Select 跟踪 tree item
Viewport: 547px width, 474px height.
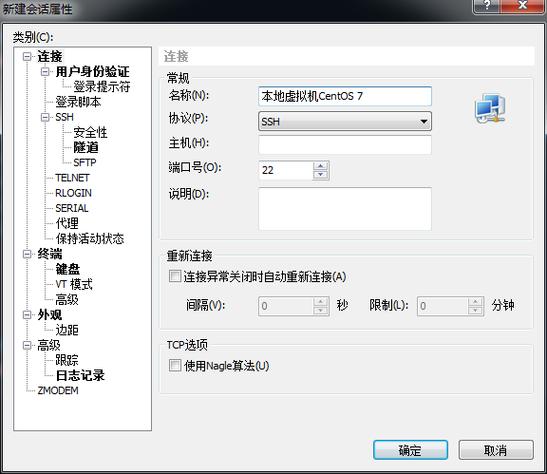[x=67, y=360]
